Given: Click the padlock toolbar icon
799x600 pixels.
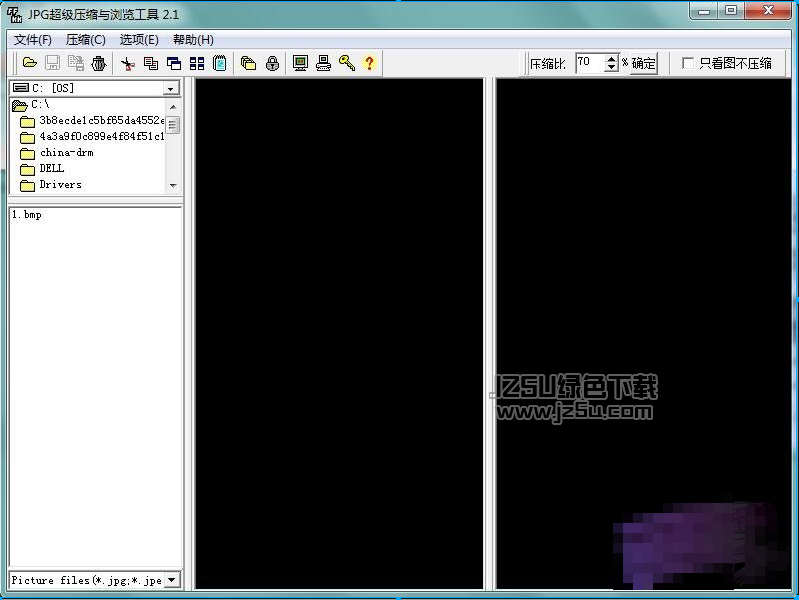Looking at the screenshot, I should click(273, 63).
